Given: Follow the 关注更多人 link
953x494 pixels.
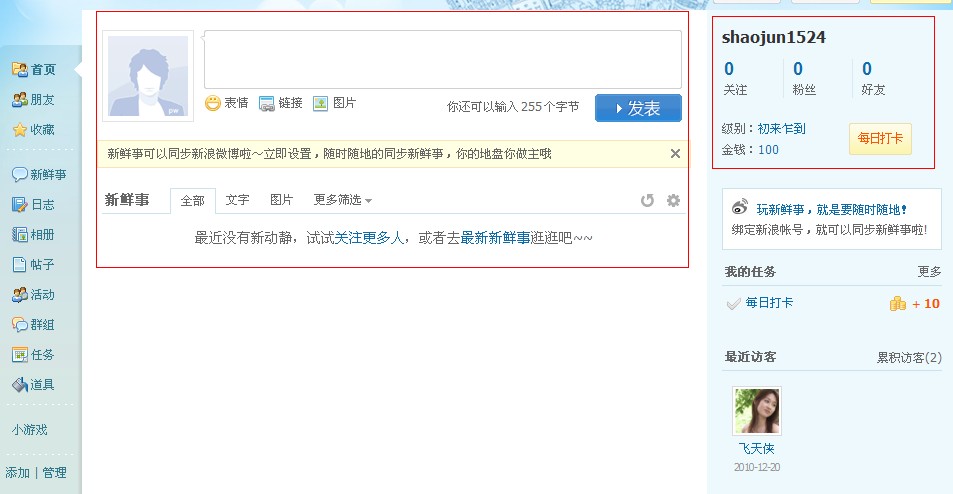Looking at the screenshot, I should click(x=370, y=238).
